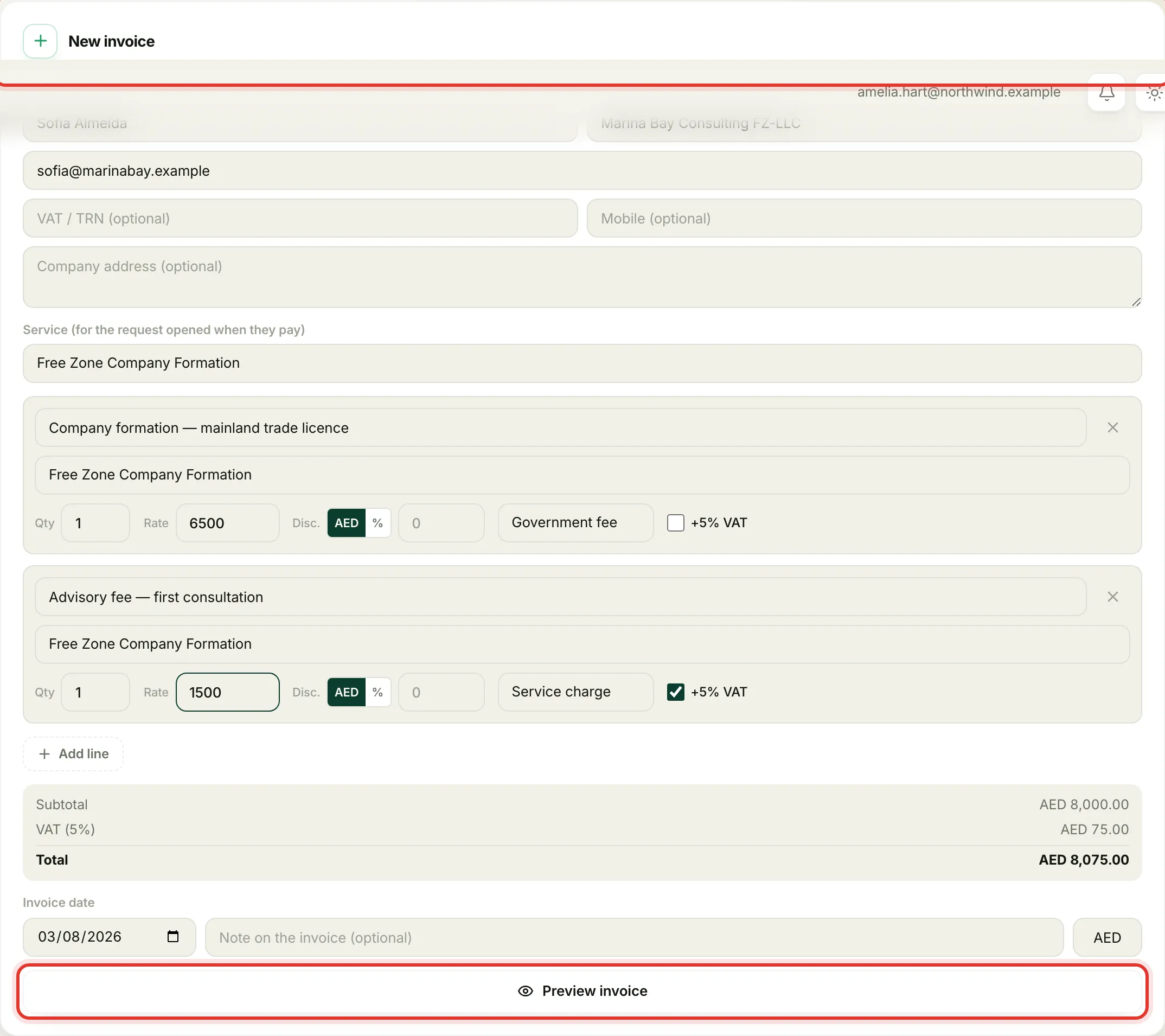Screen dimensions: 1165x1036
Task: Click into the Company address textarea
Action: 582,277
